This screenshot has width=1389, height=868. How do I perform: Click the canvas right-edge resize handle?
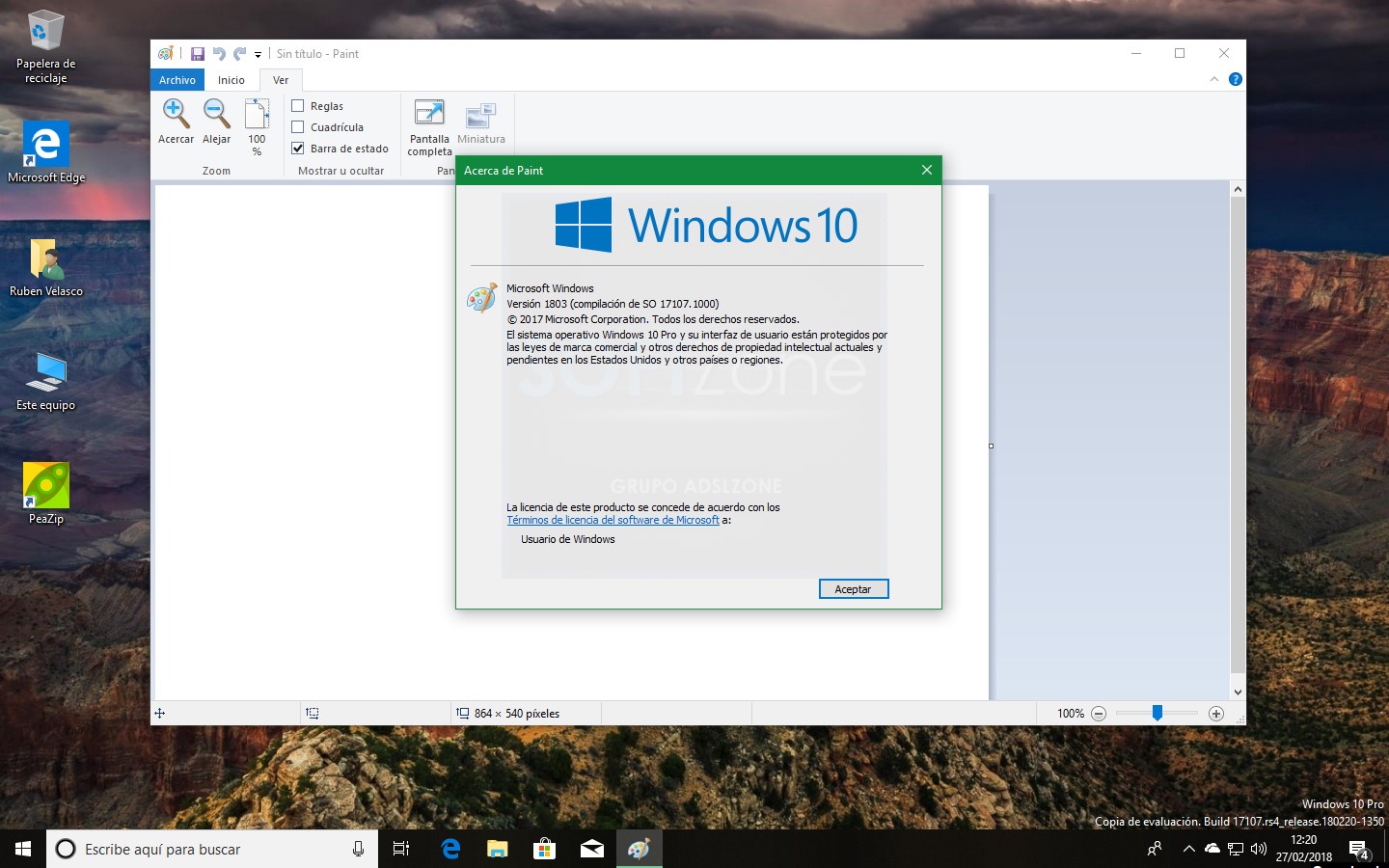(991, 446)
